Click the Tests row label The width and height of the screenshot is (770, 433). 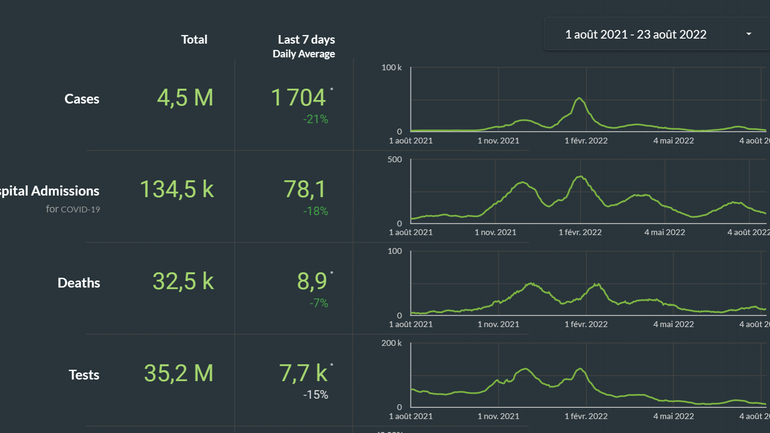click(x=84, y=375)
